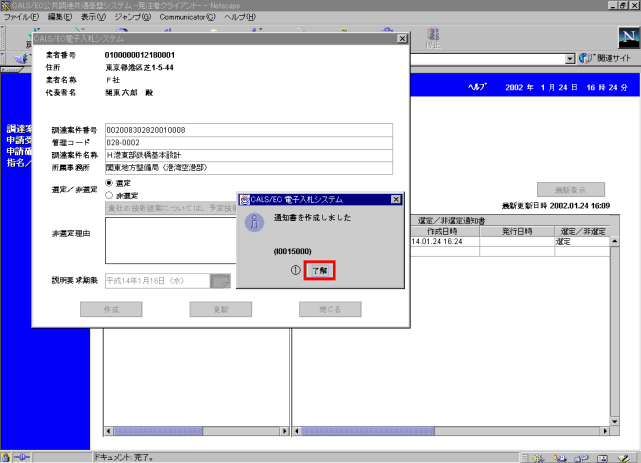Select the 非選定 radio button

(x=110, y=196)
